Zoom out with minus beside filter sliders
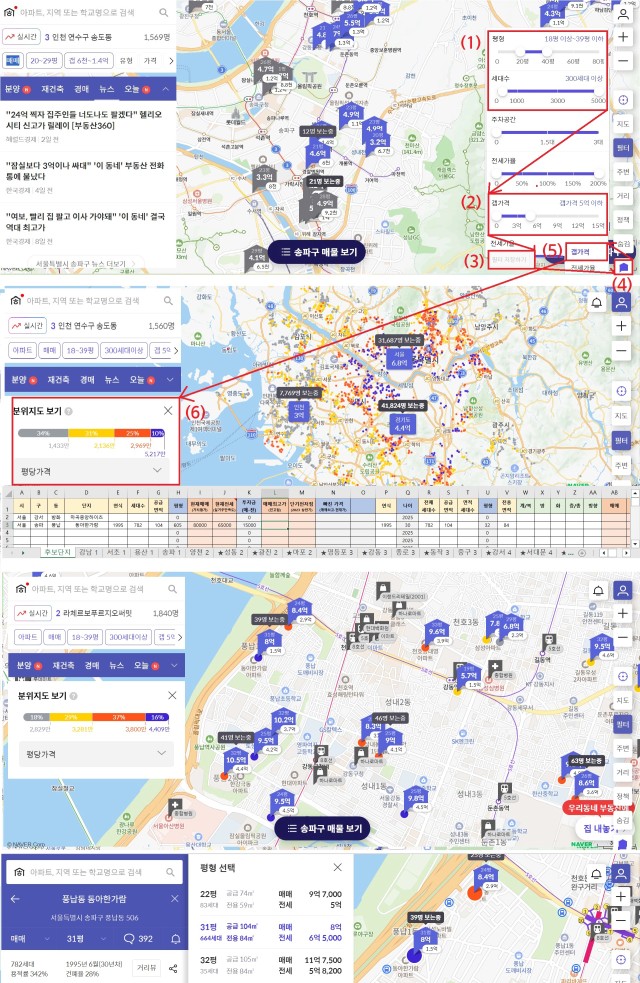The image size is (640, 983). pyautogui.click(x=623, y=61)
